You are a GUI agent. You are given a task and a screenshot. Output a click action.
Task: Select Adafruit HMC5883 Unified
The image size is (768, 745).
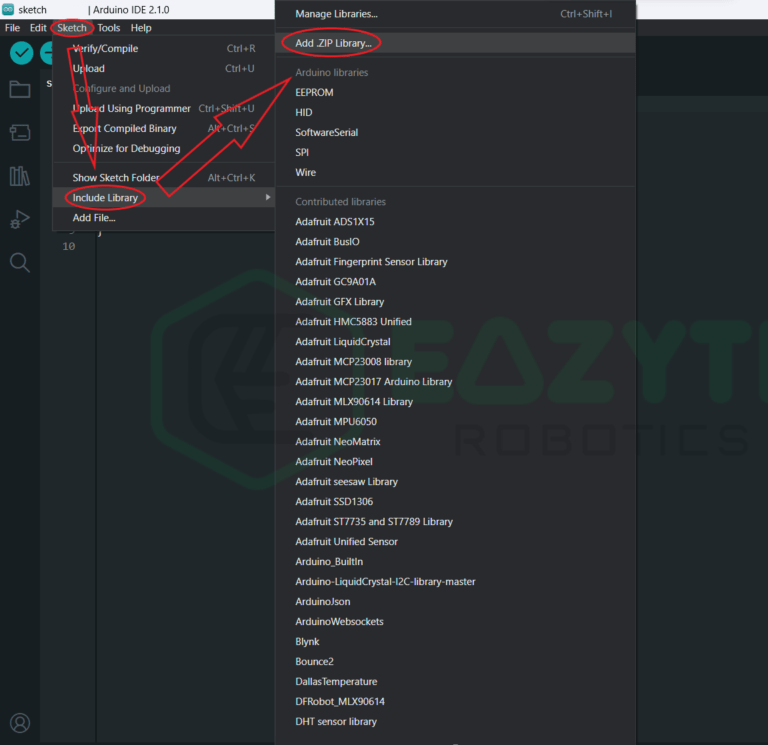click(x=456, y=322)
